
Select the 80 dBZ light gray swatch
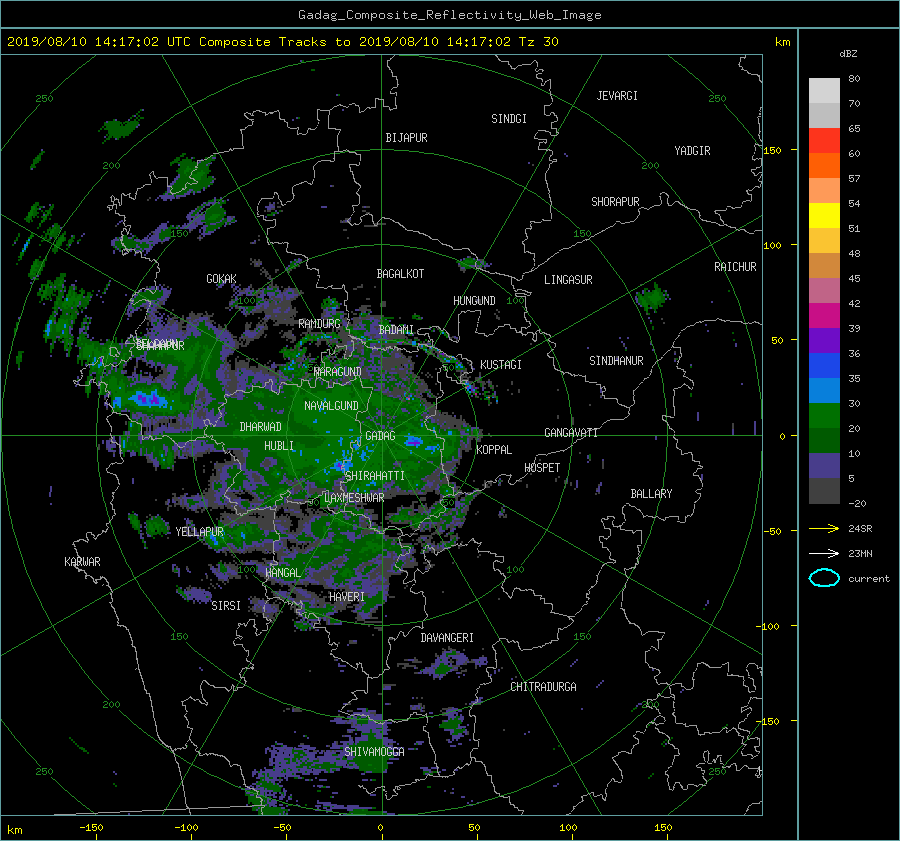tap(824, 90)
